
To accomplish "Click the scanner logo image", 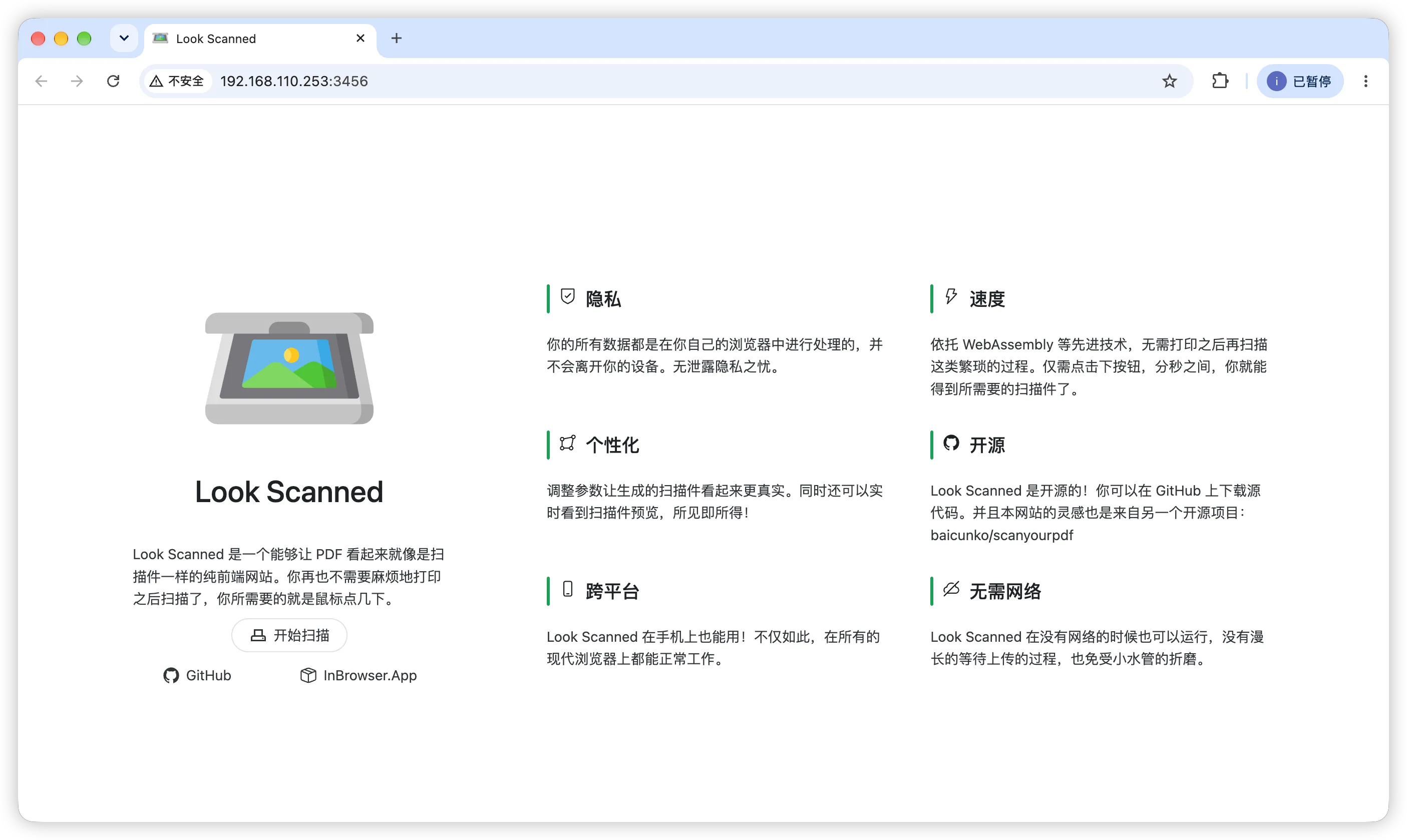I will click(x=289, y=368).
